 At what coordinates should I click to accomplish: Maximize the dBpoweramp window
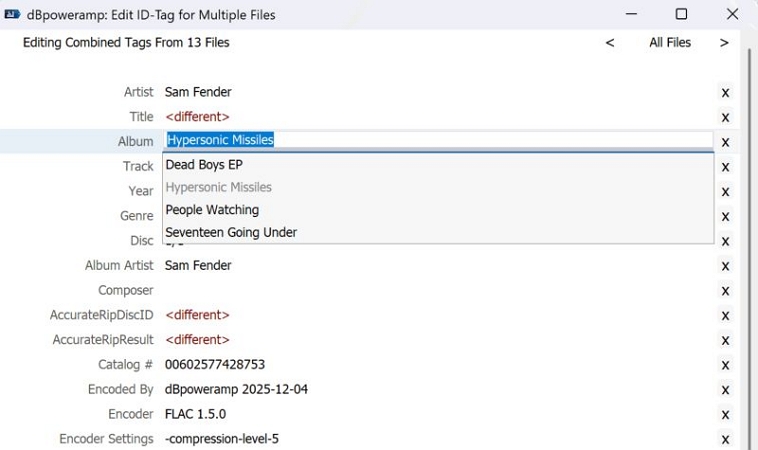(x=681, y=14)
